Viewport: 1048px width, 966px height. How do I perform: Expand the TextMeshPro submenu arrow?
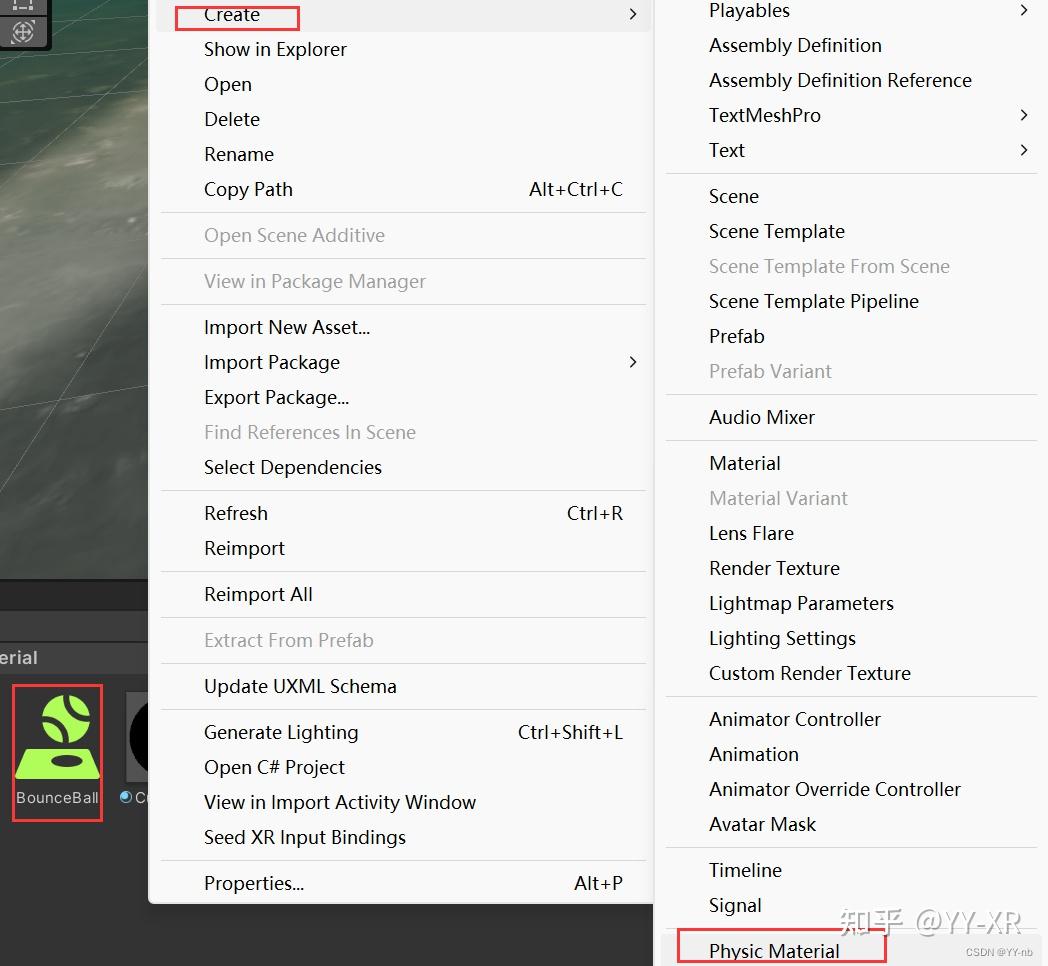pyautogui.click(x=1023, y=115)
